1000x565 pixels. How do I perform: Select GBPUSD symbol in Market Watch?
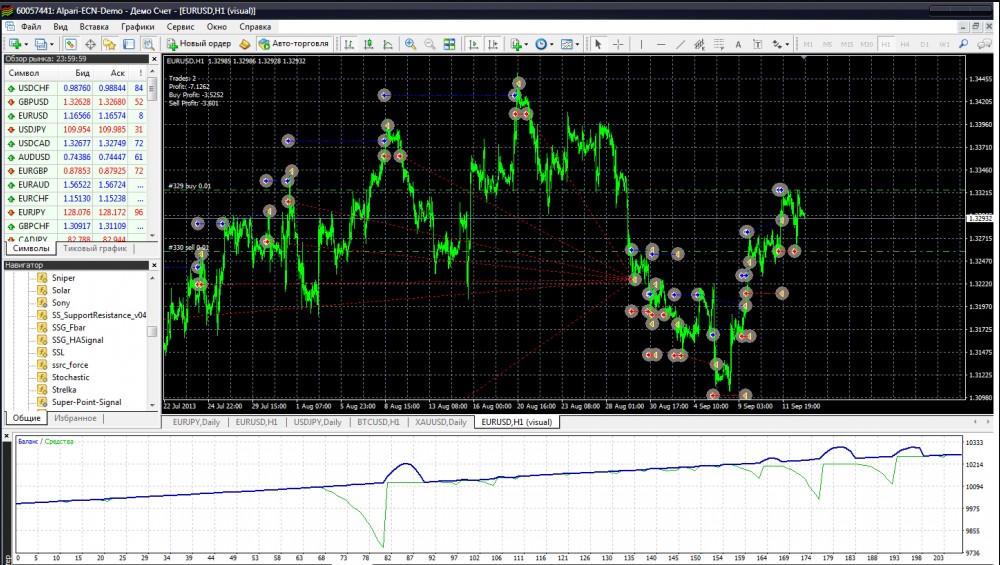[x=33, y=102]
